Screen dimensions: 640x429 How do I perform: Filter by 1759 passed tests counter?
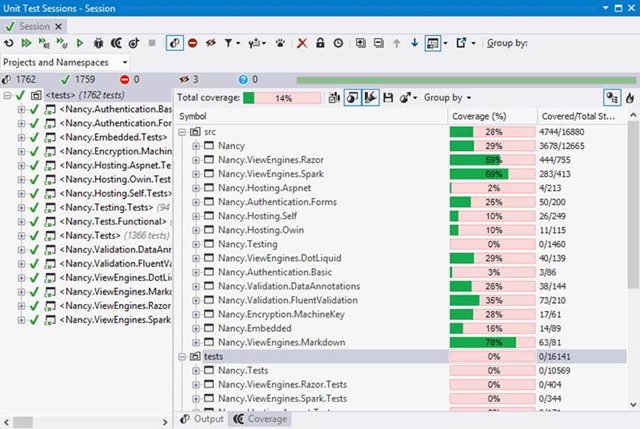[x=78, y=79]
